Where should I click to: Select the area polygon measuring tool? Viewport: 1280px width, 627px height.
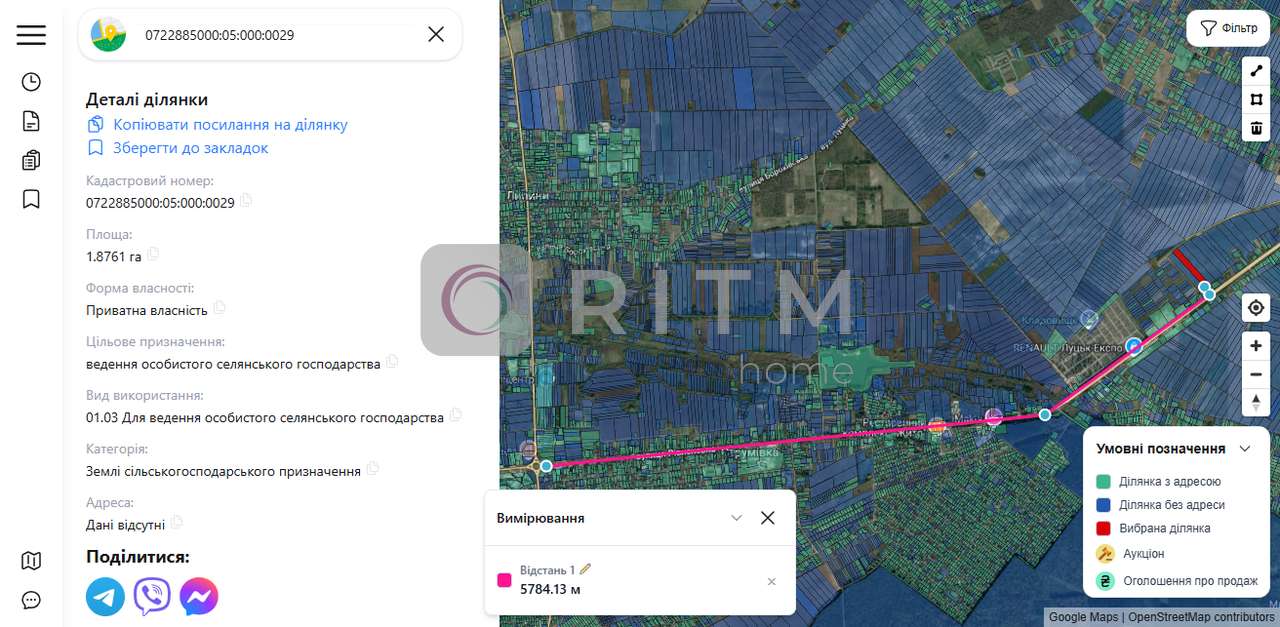(1256, 100)
